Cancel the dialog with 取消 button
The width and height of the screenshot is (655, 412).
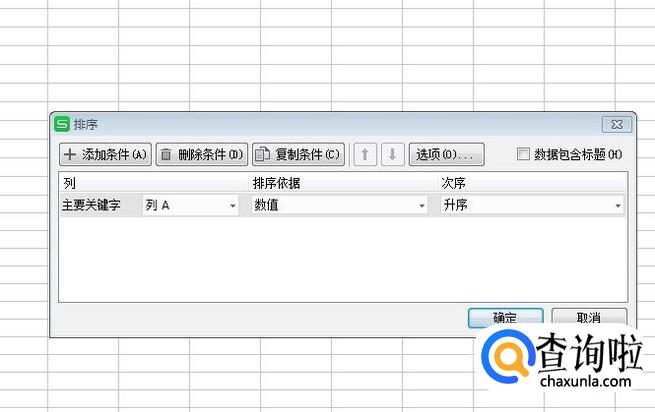pyautogui.click(x=589, y=317)
